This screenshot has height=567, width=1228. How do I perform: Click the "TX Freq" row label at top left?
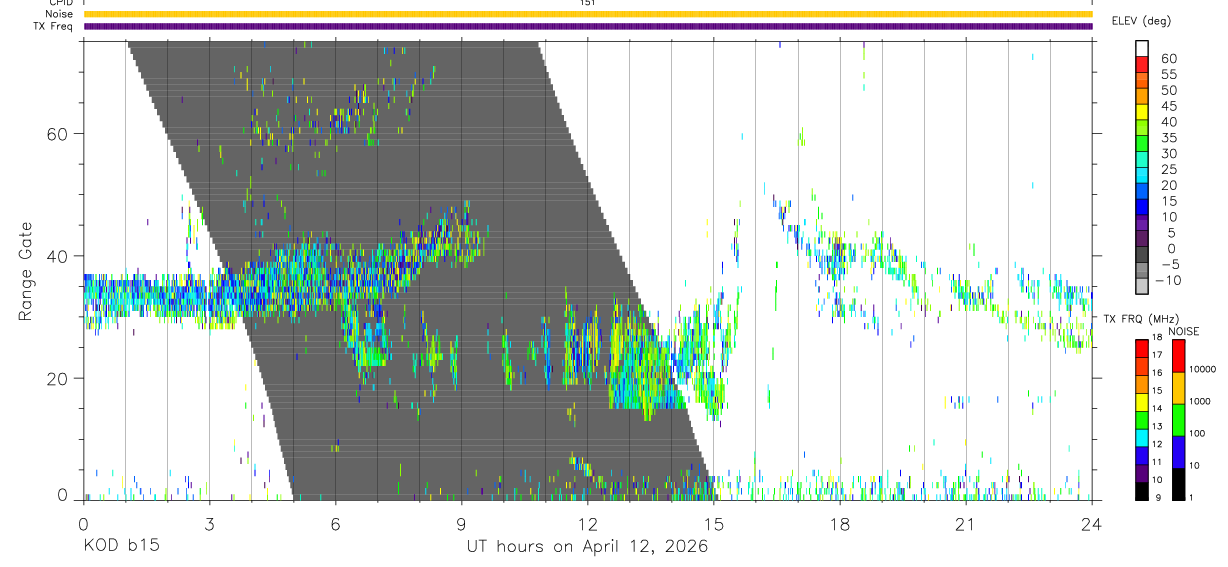[x=55, y=26]
